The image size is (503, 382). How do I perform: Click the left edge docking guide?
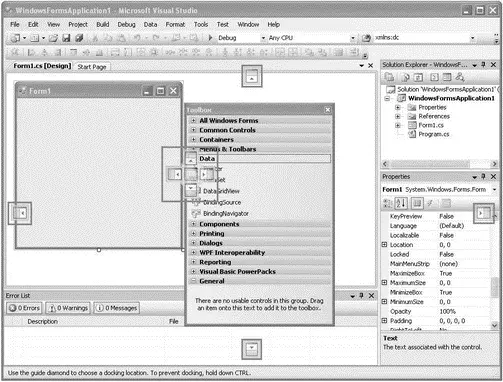point(20,213)
